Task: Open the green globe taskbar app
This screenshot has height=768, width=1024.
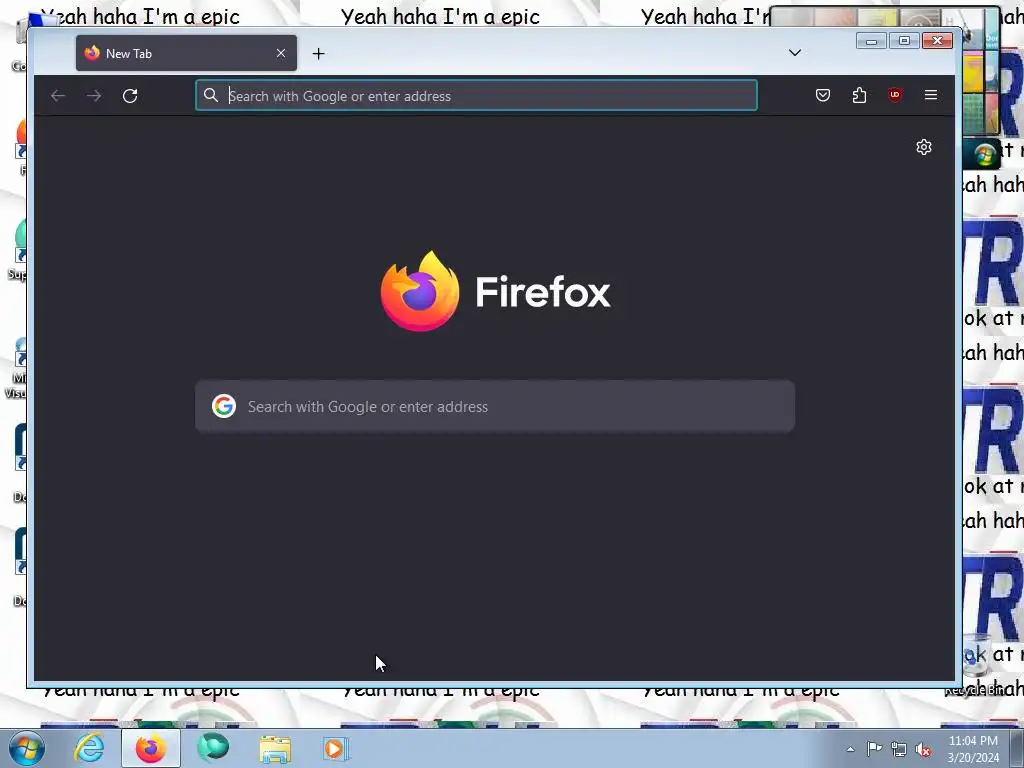Action: pyautogui.click(x=213, y=748)
